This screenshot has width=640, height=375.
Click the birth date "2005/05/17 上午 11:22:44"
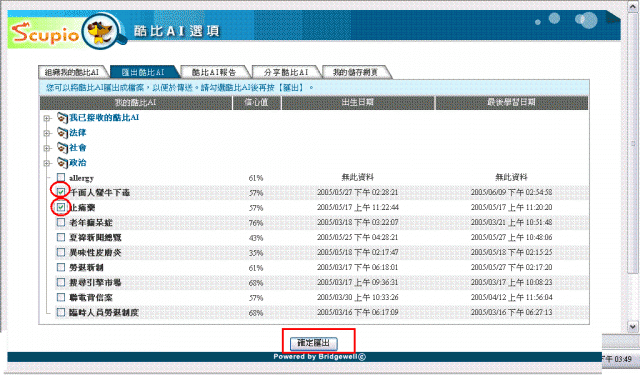pos(358,207)
